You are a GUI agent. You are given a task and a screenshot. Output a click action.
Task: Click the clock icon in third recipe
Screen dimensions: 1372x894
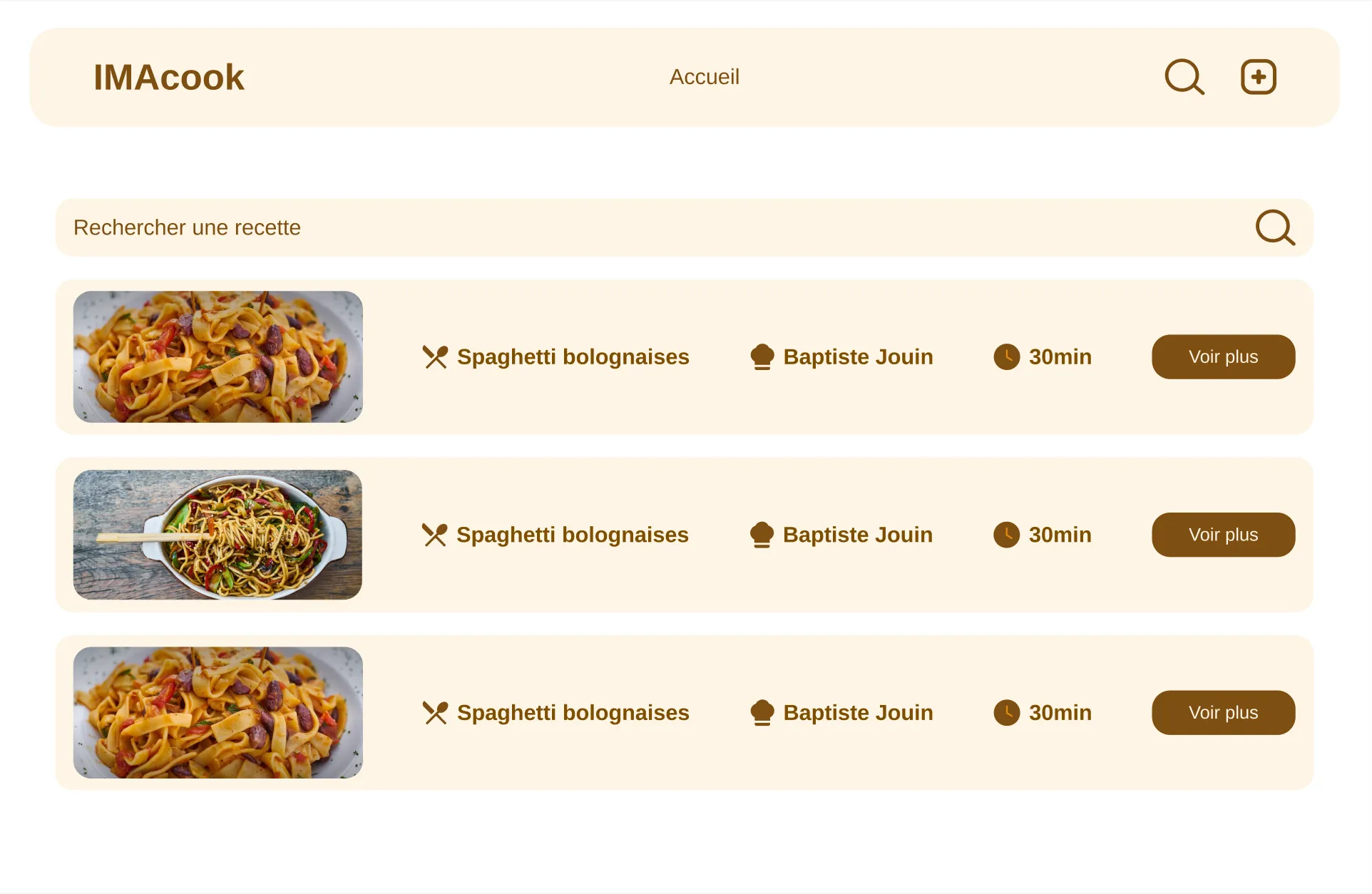tap(1007, 712)
